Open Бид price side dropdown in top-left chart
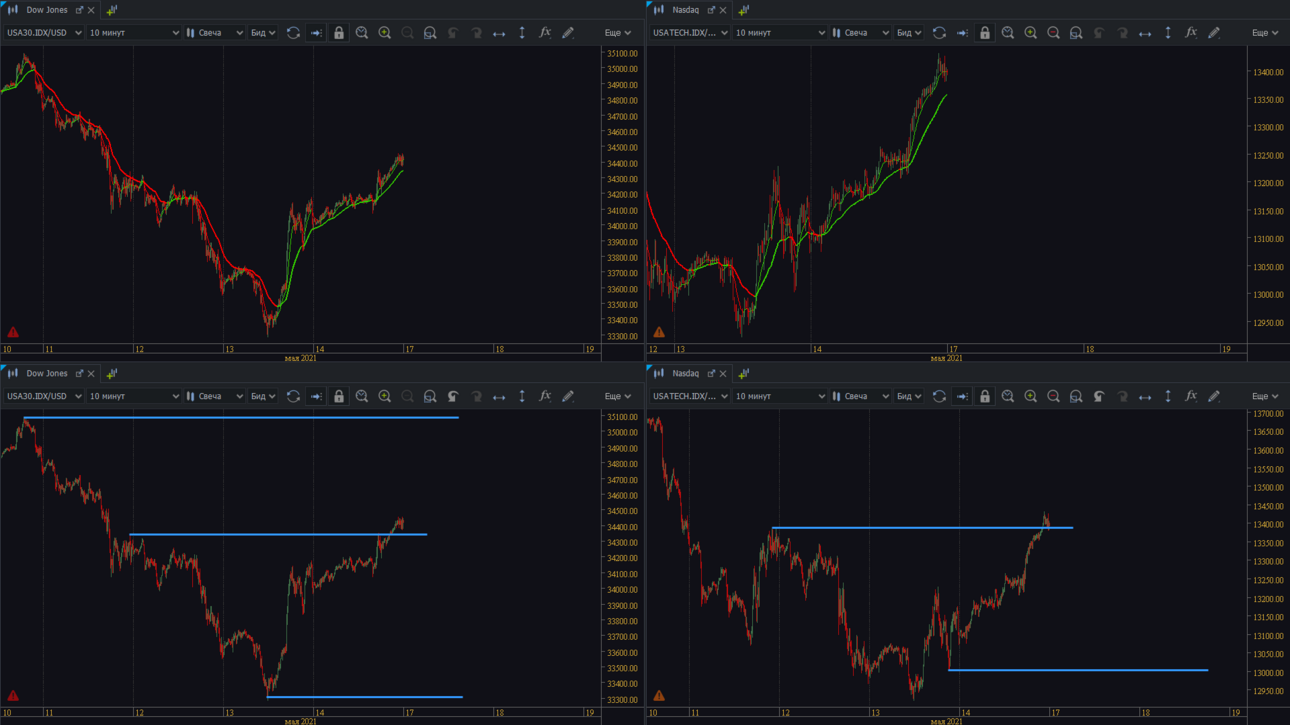Image resolution: width=1290 pixels, height=725 pixels. 263,33
